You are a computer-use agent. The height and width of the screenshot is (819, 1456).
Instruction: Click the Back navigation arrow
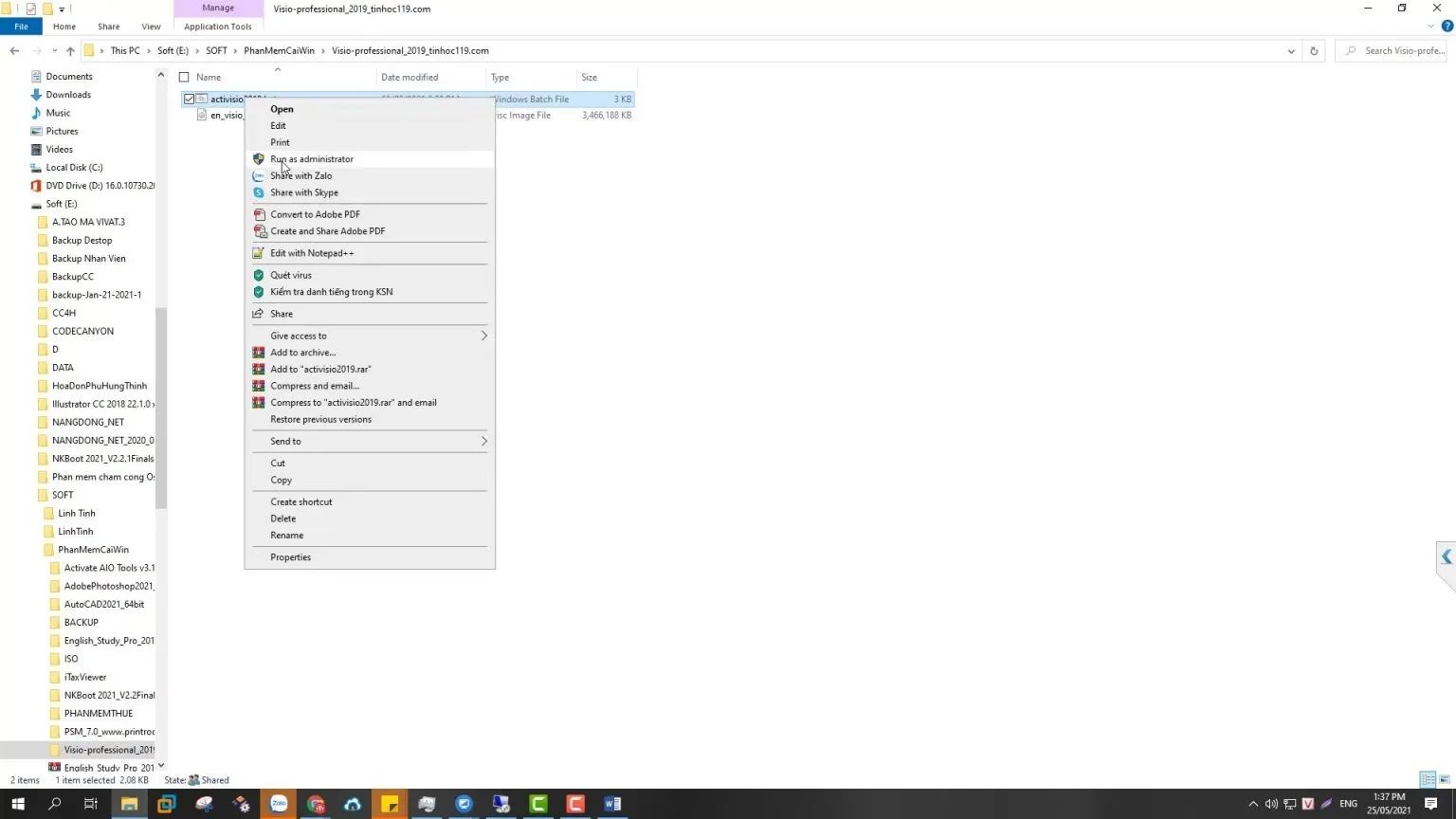coord(14,51)
